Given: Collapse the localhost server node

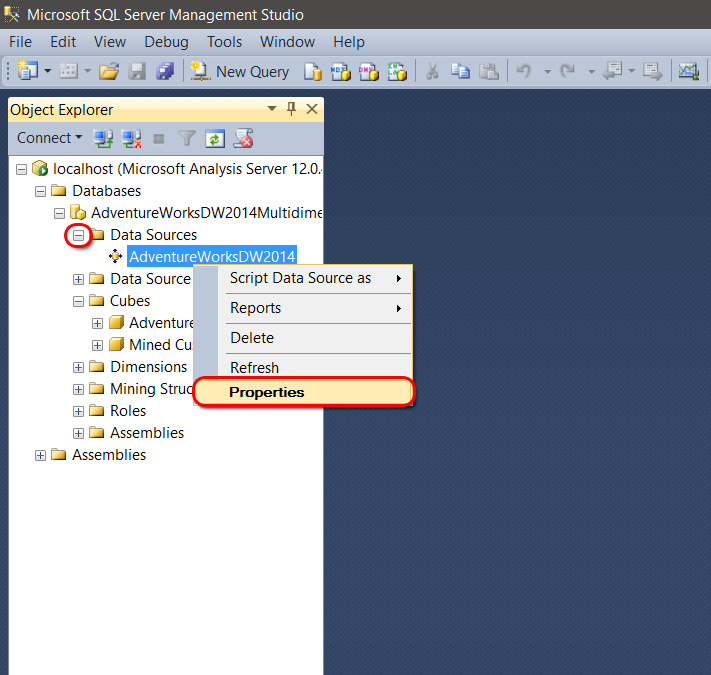Looking at the screenshot, I should pyautogui.click(x=21, y=170).
